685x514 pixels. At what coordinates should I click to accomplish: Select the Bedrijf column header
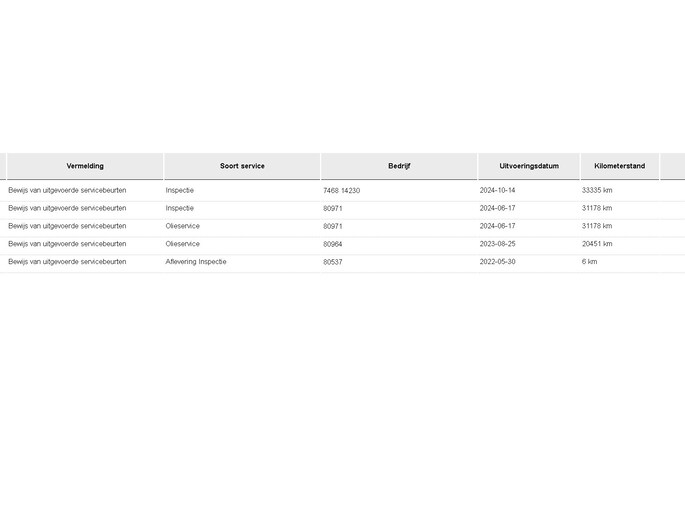tap(399, 166)
